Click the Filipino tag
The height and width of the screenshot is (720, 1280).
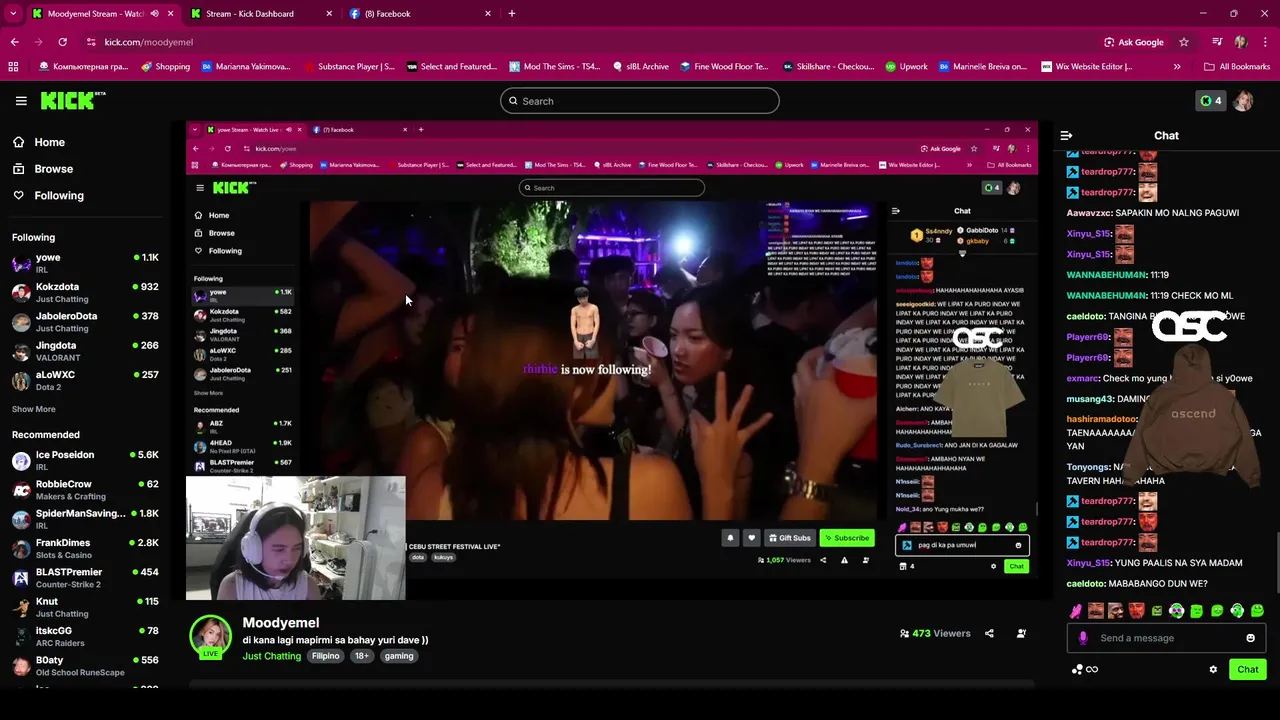325,656
